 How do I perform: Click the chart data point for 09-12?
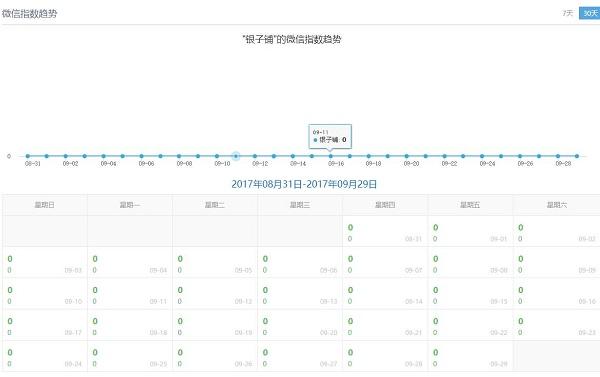(x=255, y=156)
